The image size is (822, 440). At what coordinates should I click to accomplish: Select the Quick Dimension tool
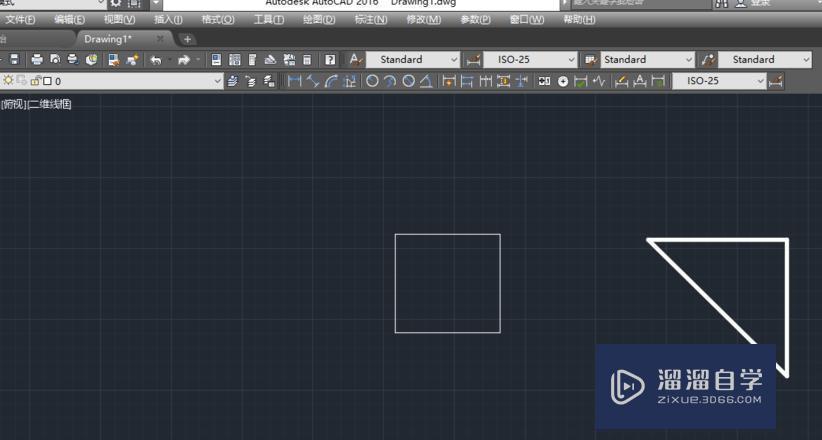(x=449, y=81)
